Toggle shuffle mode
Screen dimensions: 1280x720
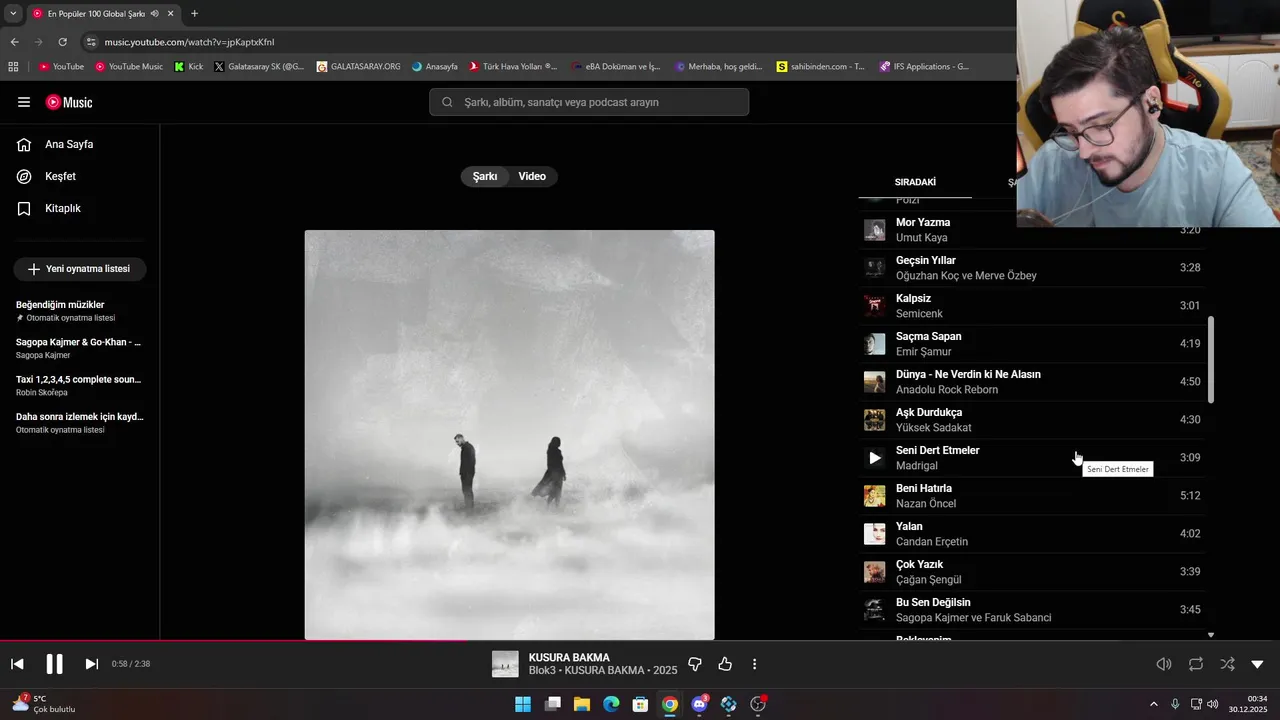[1227, 664]
